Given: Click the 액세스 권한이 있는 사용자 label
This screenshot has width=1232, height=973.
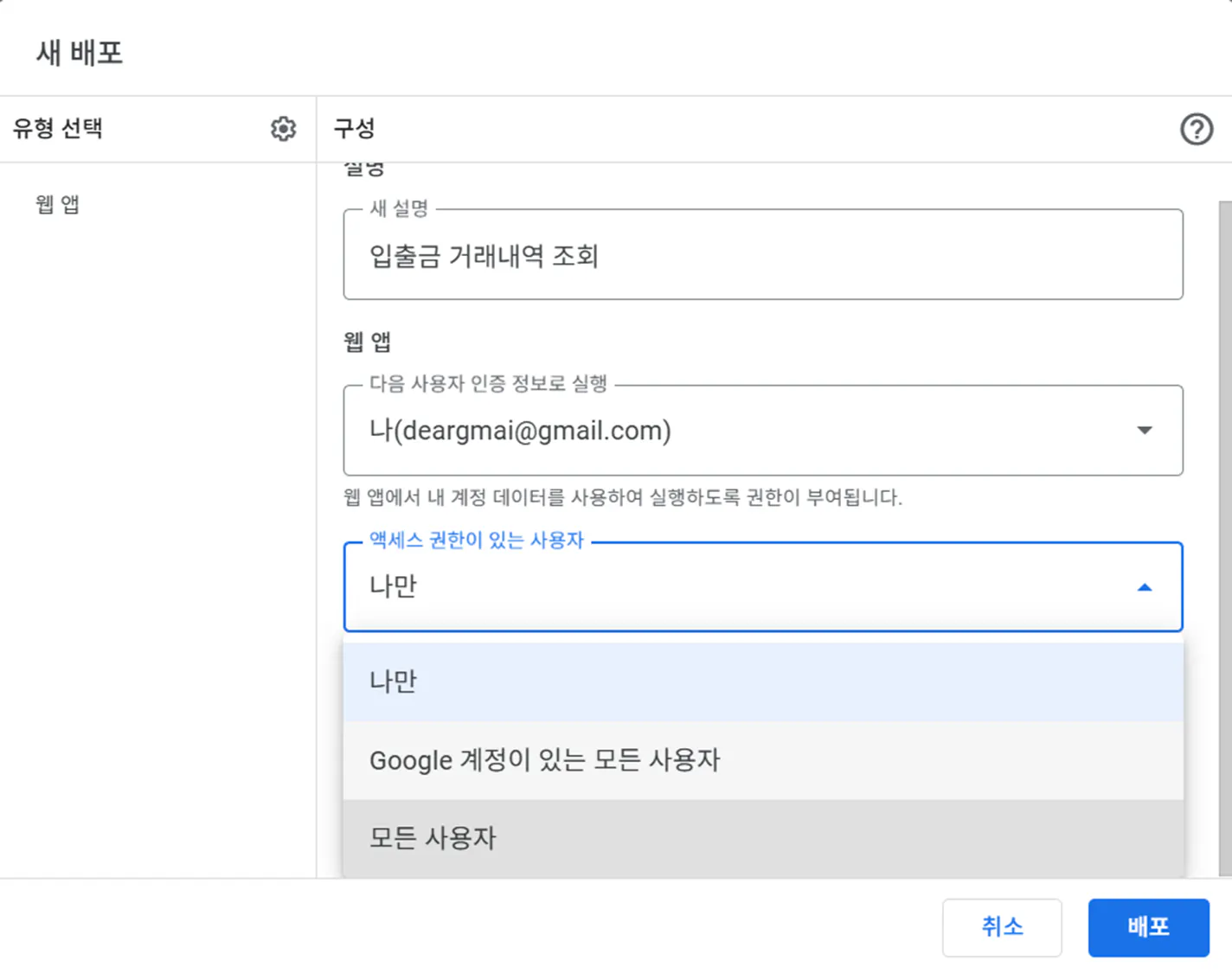Looking at the screenshot, I should coord(477,540).
